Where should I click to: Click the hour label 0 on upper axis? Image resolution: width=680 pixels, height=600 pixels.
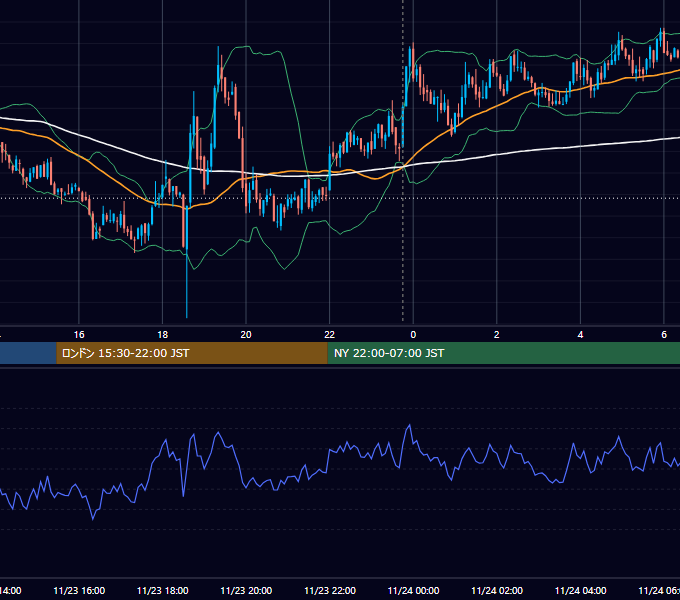click(x=413, y=335)
